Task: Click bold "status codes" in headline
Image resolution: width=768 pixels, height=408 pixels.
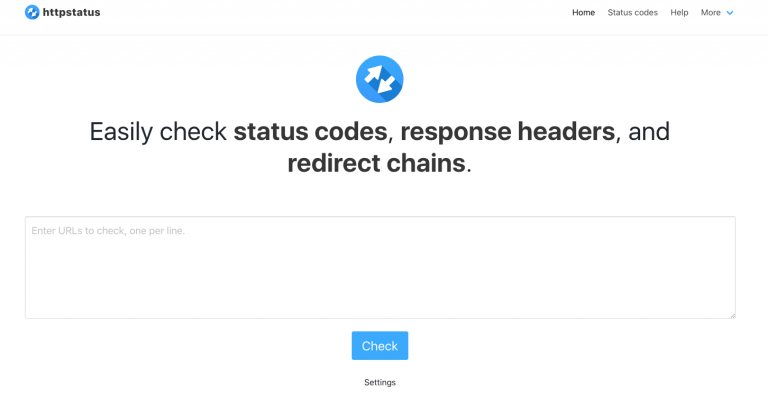Action: pyautogui.click(x=310, y=132)
